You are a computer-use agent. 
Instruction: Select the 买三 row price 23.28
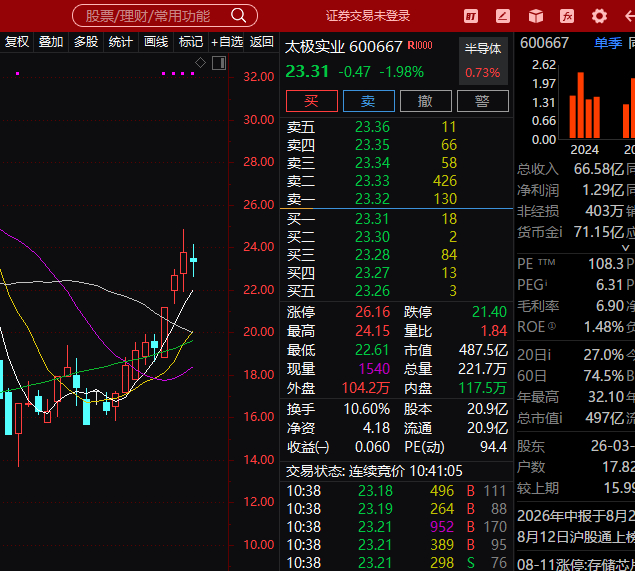(x=372, y=255)
